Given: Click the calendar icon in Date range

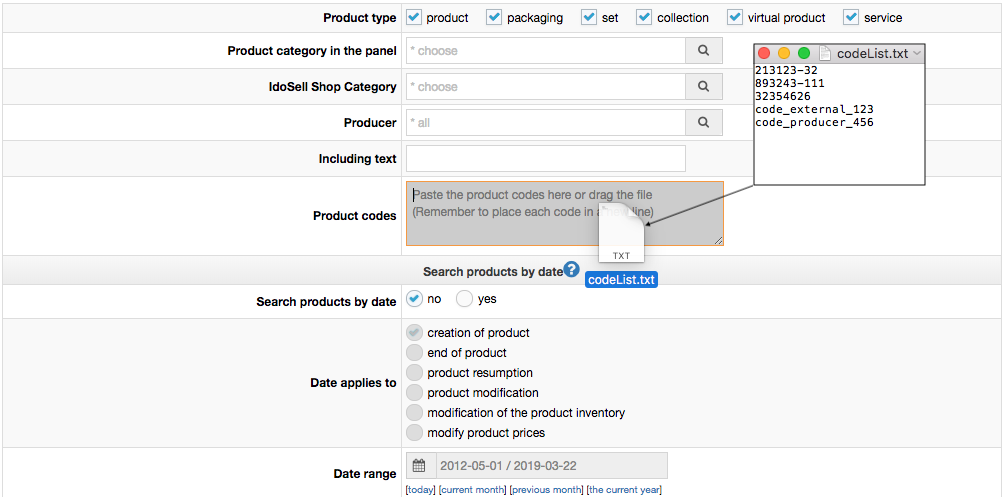Looking at the screenshot, I should [418, 466].
